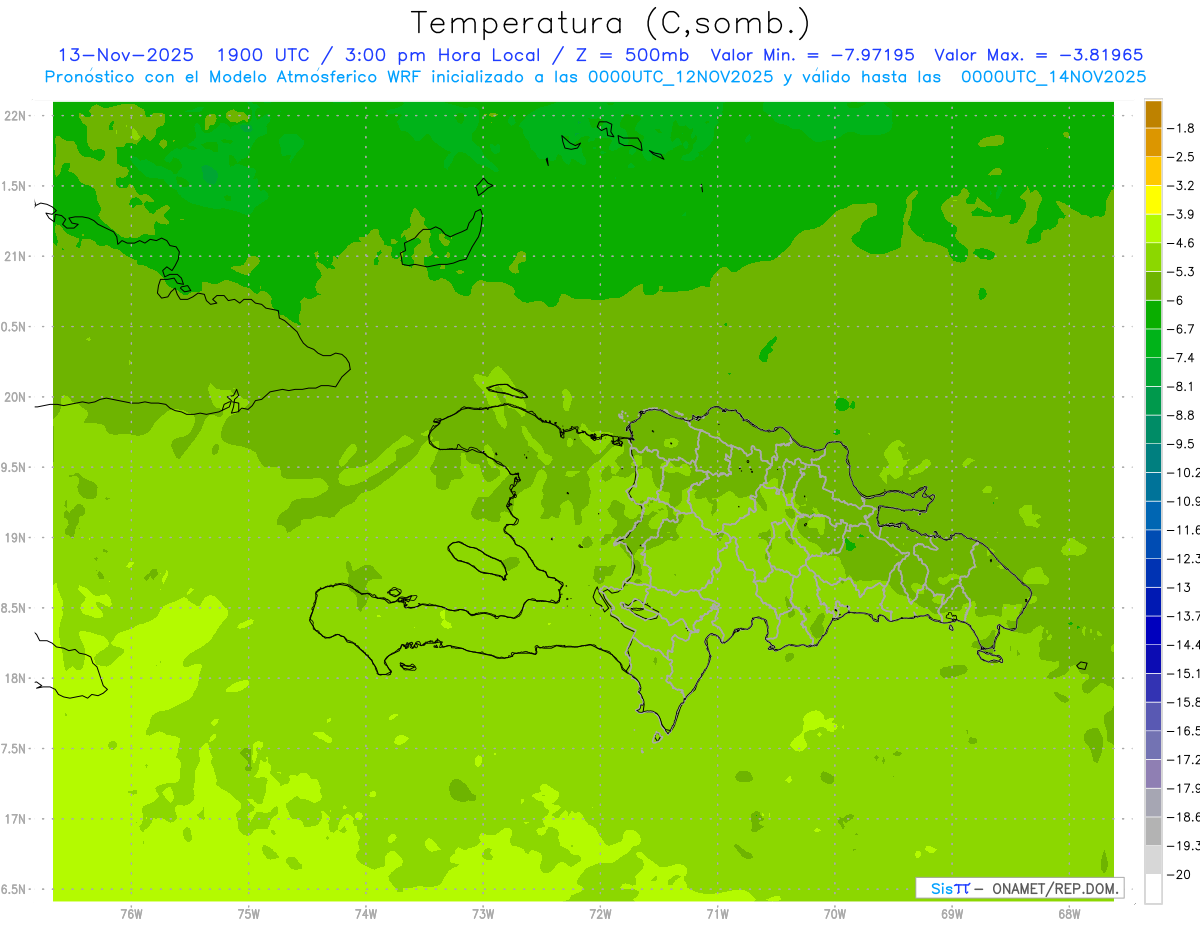Select the white legend swatch below -20
1200x927 pixels.
1153,888
